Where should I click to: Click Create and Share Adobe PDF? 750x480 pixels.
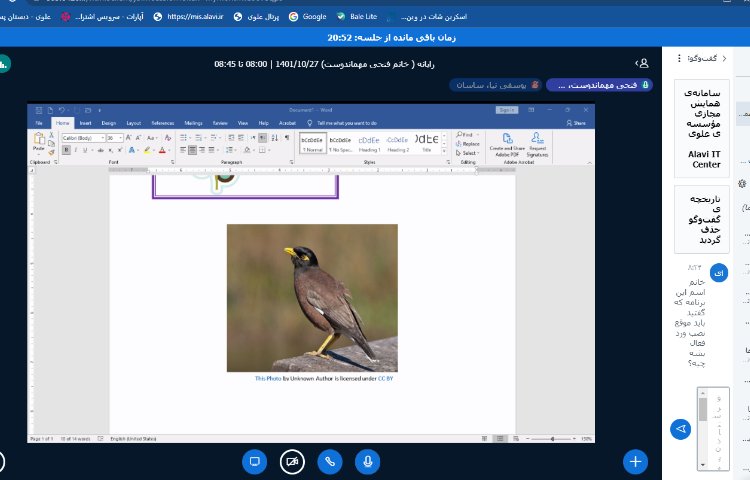[507, 145]
